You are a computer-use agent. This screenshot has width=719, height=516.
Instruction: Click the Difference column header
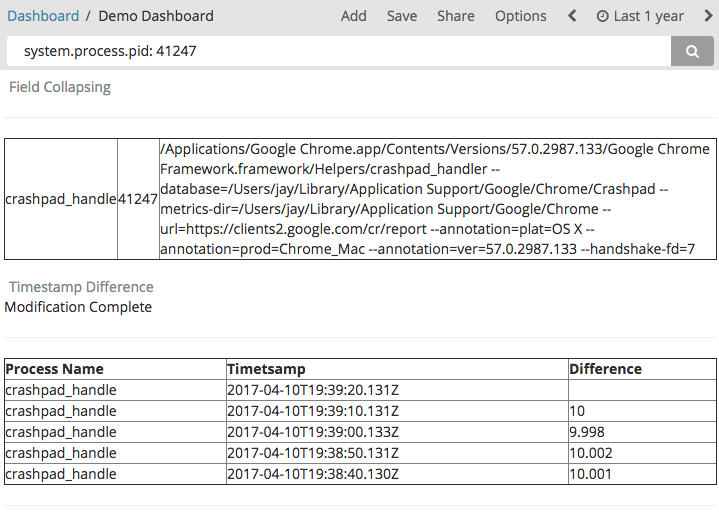642,369
